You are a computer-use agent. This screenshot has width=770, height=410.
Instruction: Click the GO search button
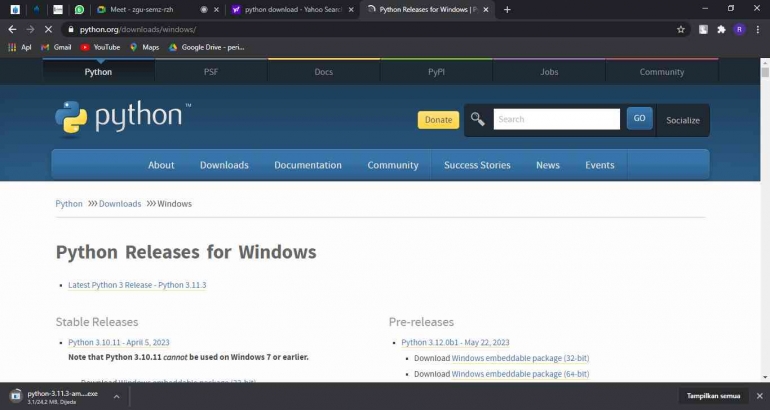(639, 118)
